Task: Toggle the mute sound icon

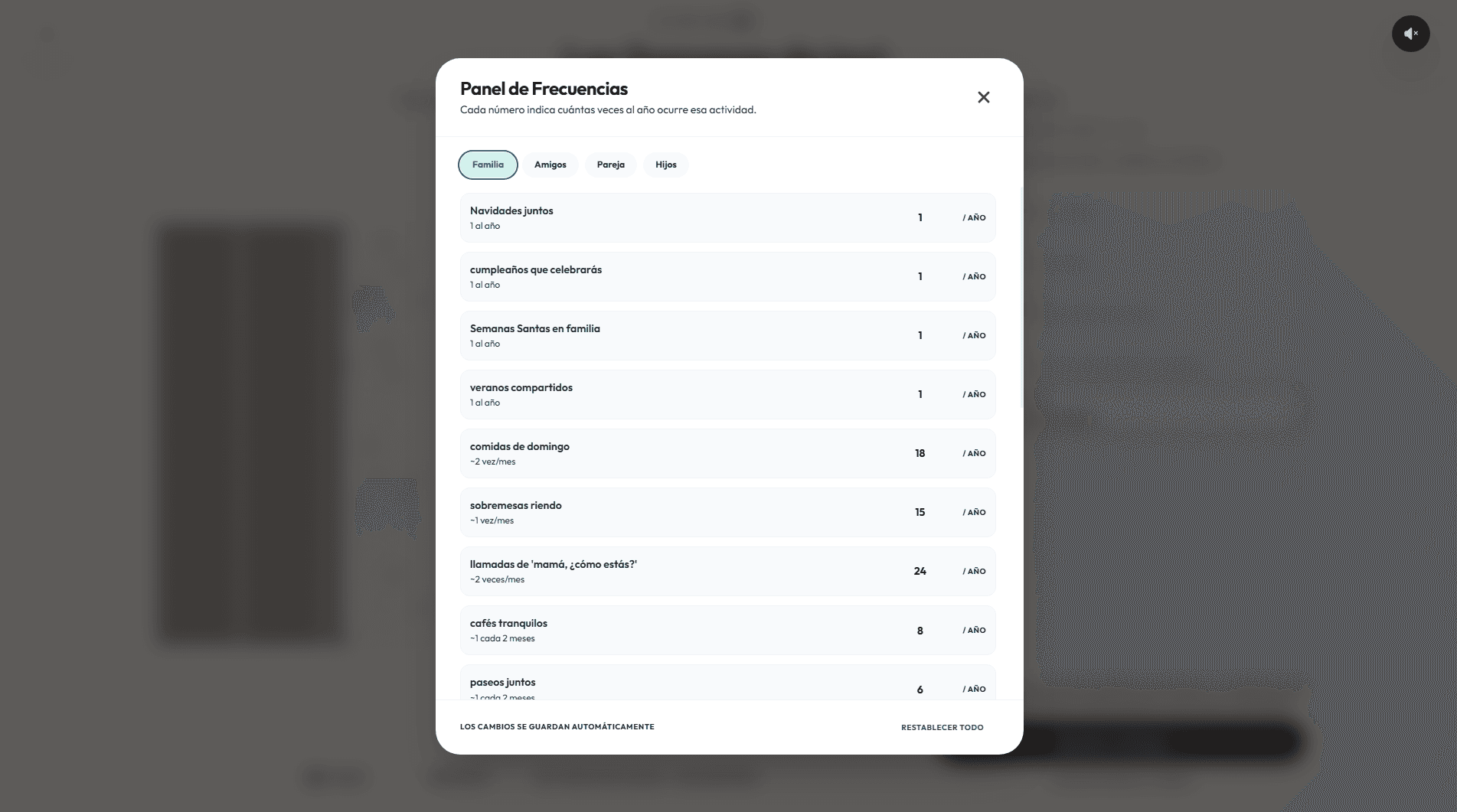Action: [x=1410, y=34]
